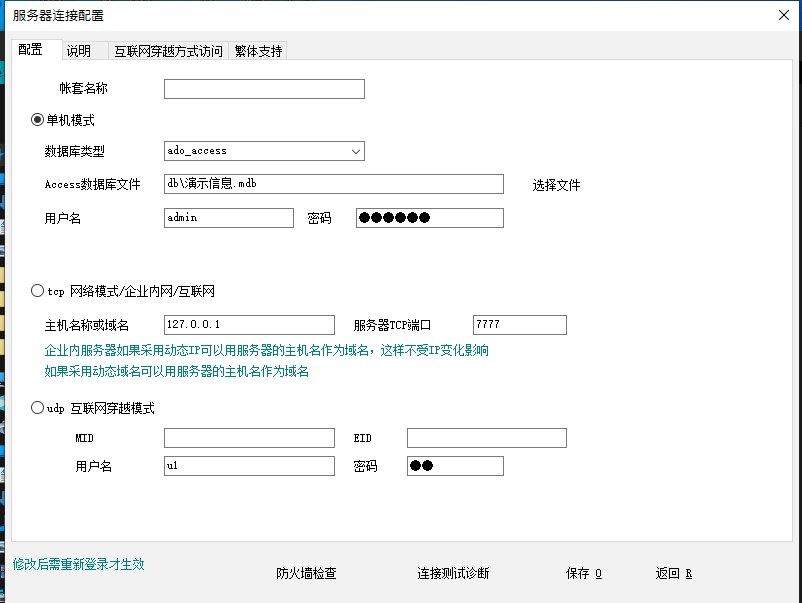Focus the MID input field
The image size is (802, 603).
coord(249,438)
